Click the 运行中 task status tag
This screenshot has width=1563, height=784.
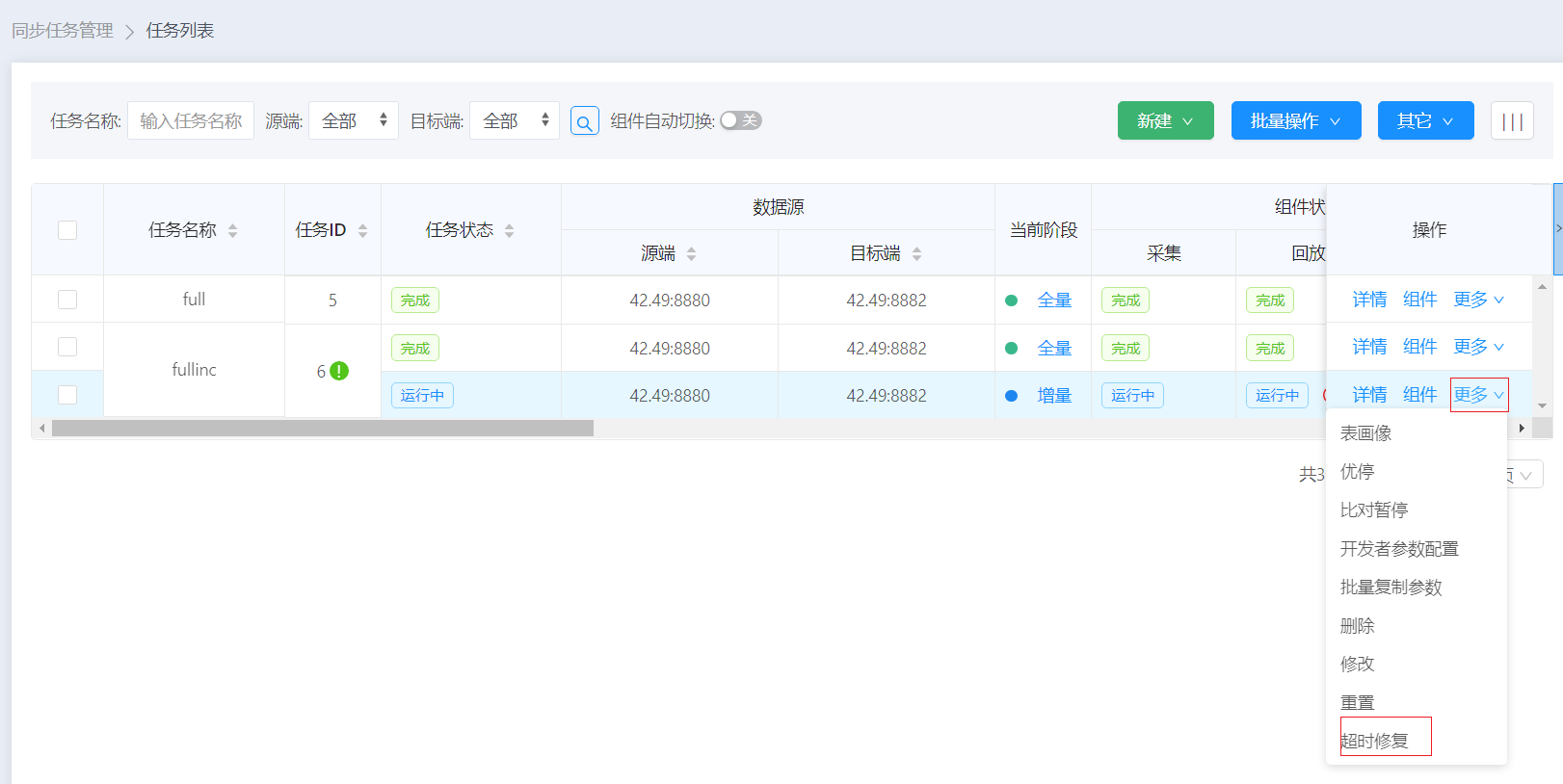(x=422, y=396)
